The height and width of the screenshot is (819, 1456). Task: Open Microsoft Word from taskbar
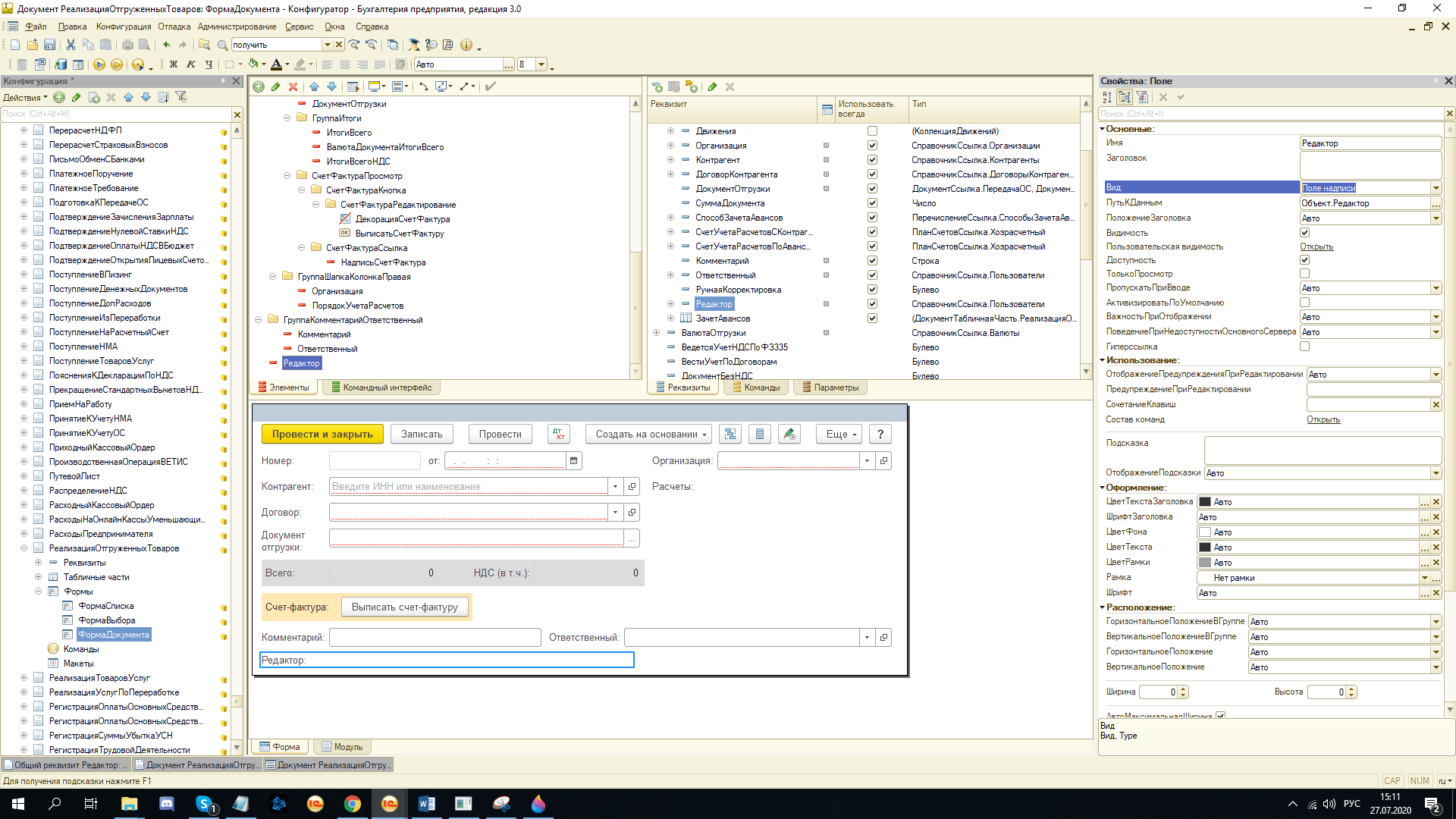click(x=426, y=804)
